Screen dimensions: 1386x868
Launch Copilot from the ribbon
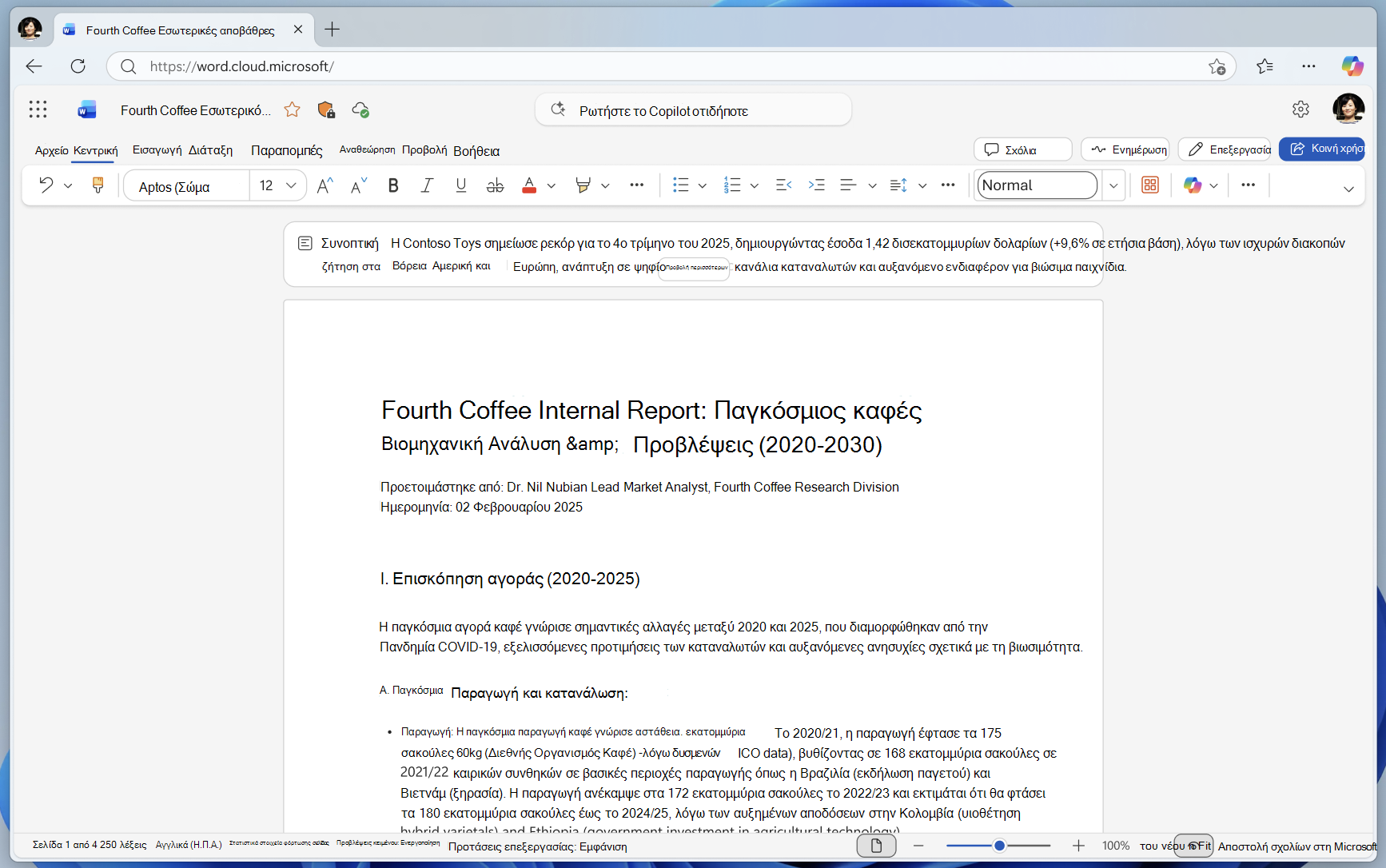[1193, 185]
